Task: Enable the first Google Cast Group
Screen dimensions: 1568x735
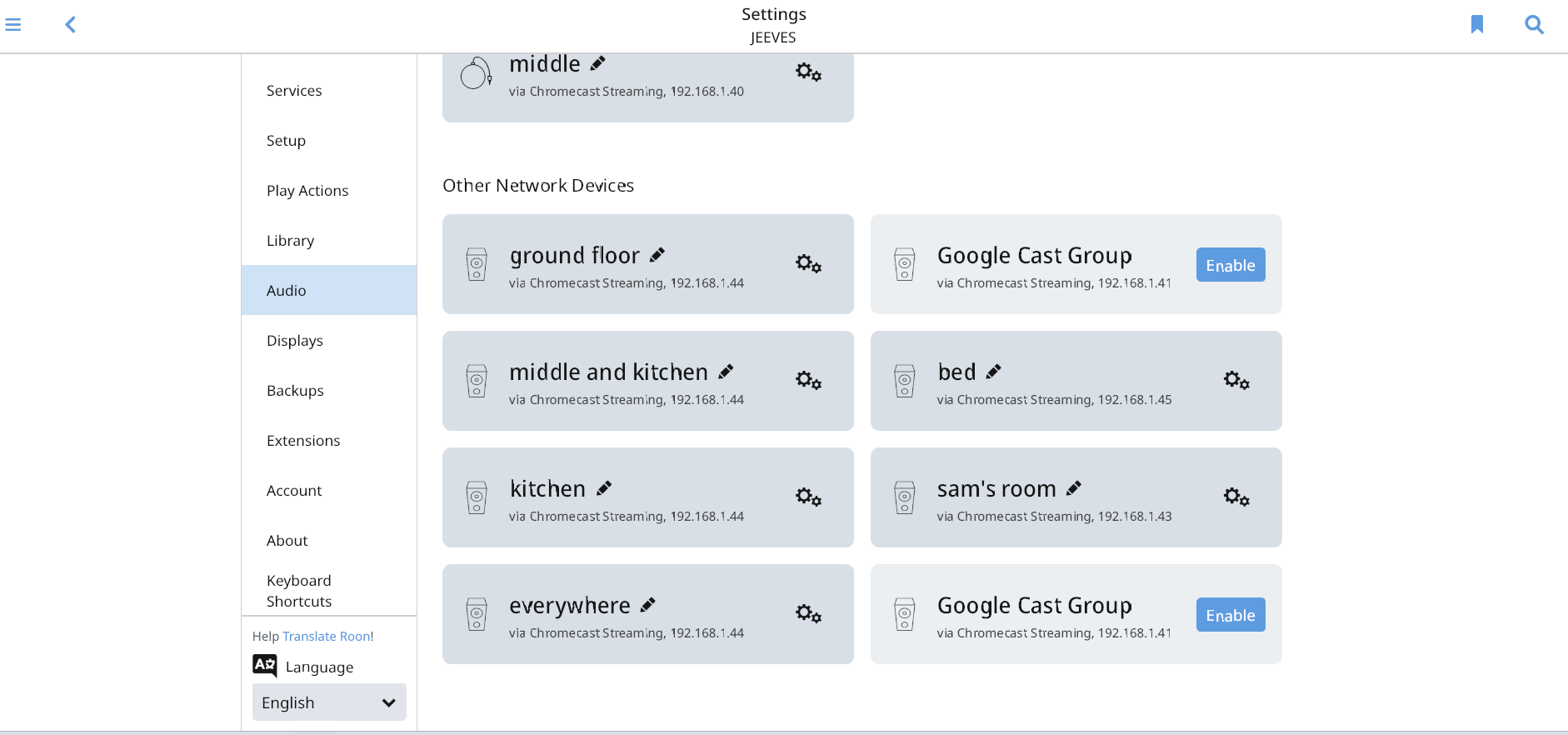Action: tap(1231, 265)
